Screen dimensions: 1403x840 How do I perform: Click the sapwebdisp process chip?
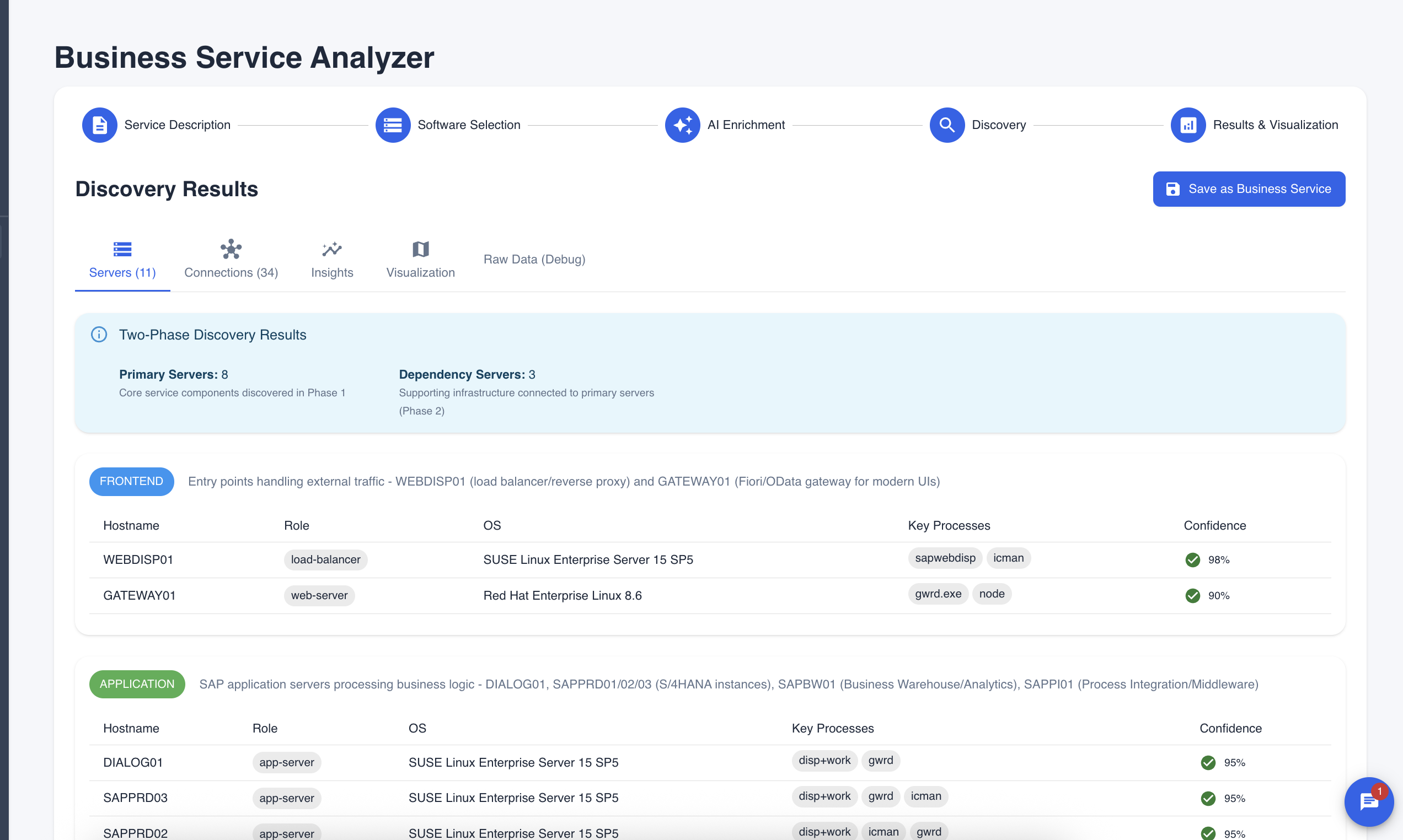coord(945,558)
